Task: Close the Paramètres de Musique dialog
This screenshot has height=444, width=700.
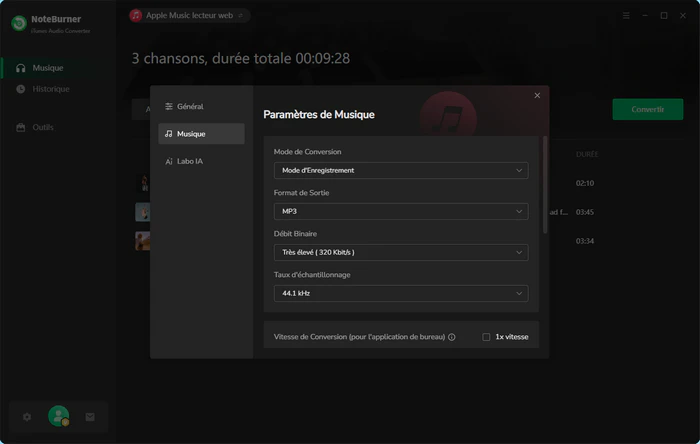Action: [537, 95]
